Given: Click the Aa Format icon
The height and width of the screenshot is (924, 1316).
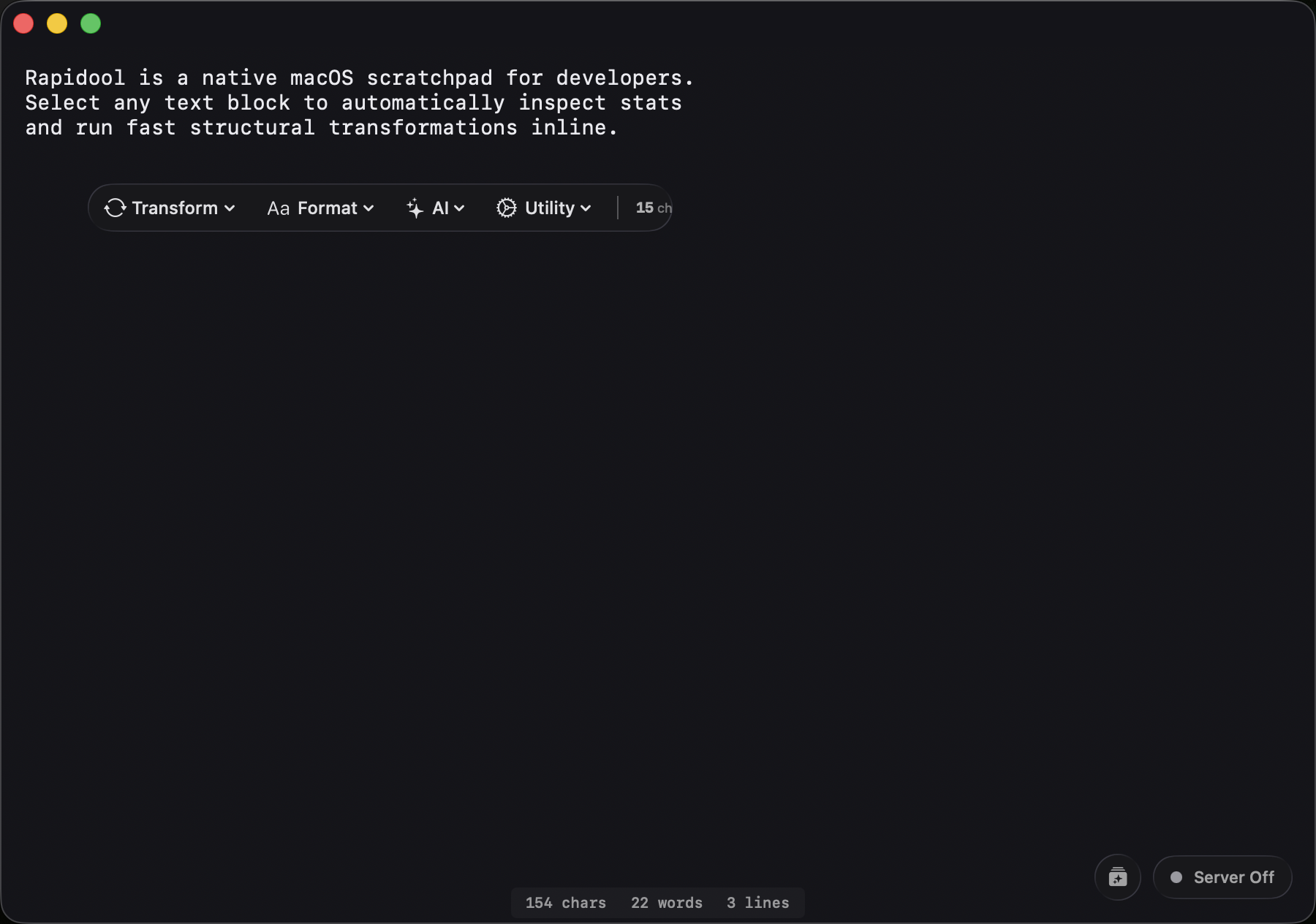Looking at the screenshot, I should pos(279,208).
